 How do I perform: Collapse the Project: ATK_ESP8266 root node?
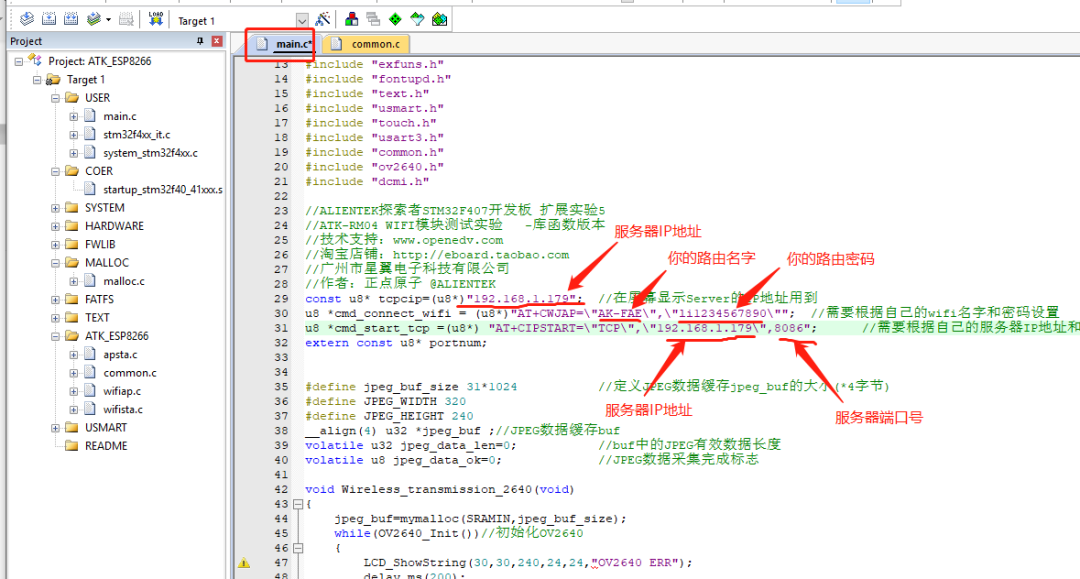(19, 61)
